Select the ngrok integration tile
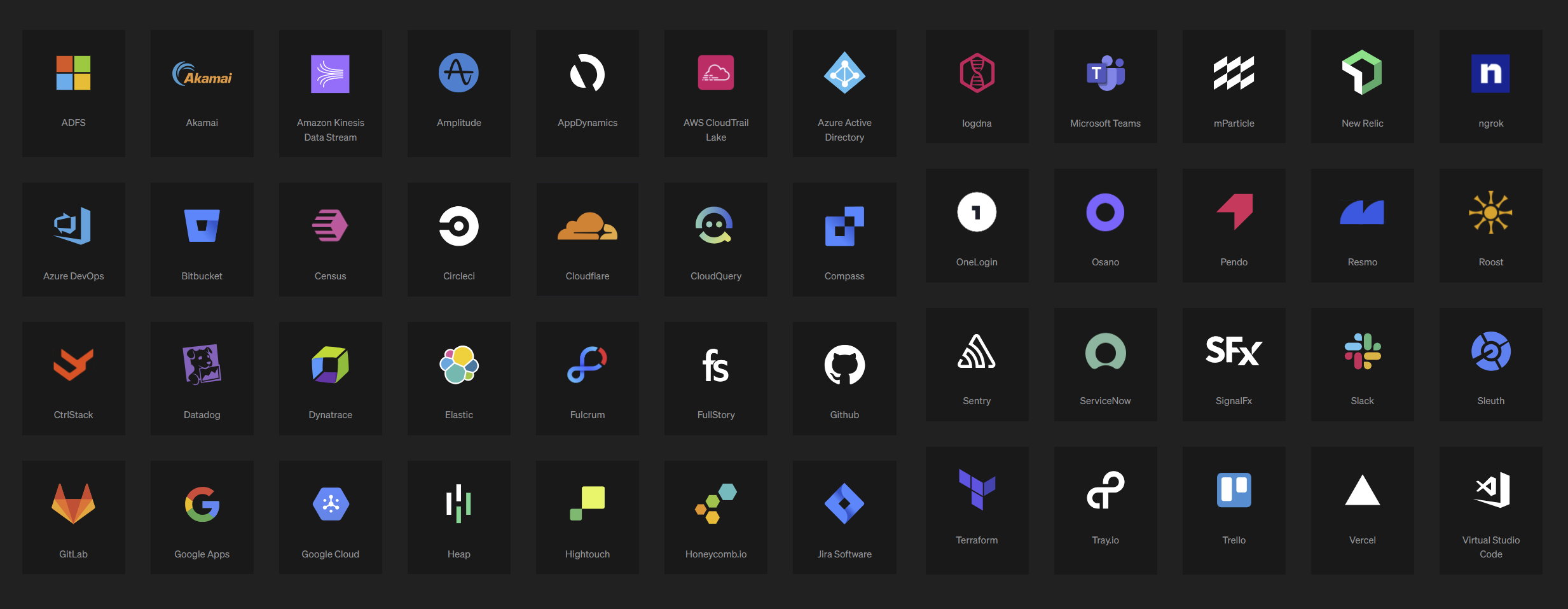Viewport: 1568px width, 609px height. (x=1491, y=86)
